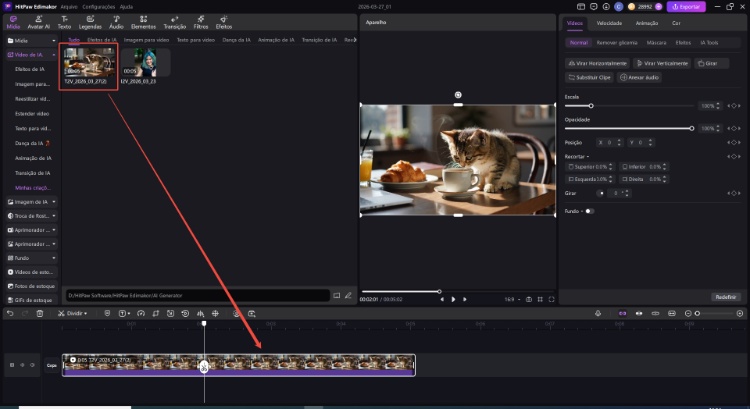The width and height of the screenshot is (750, 409).
Task: Open the Transição tool
Action: pos(175,22)
